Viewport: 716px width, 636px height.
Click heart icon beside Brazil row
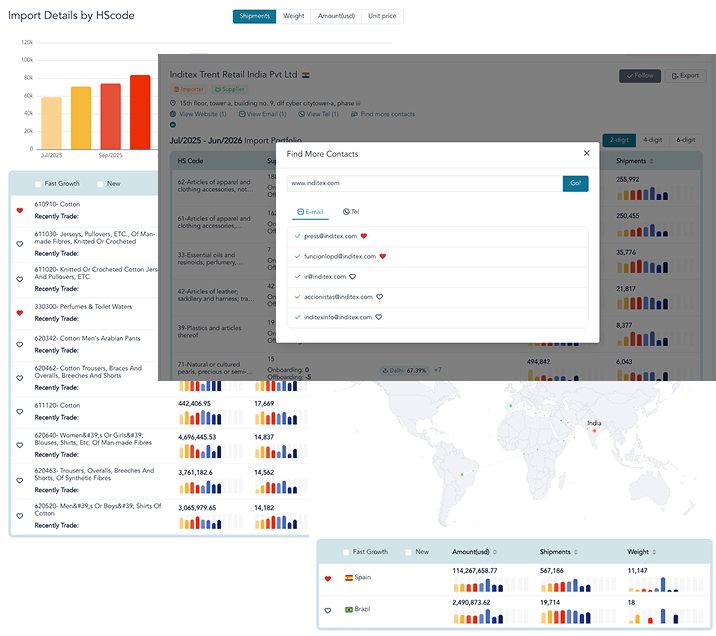click(327, 610)
